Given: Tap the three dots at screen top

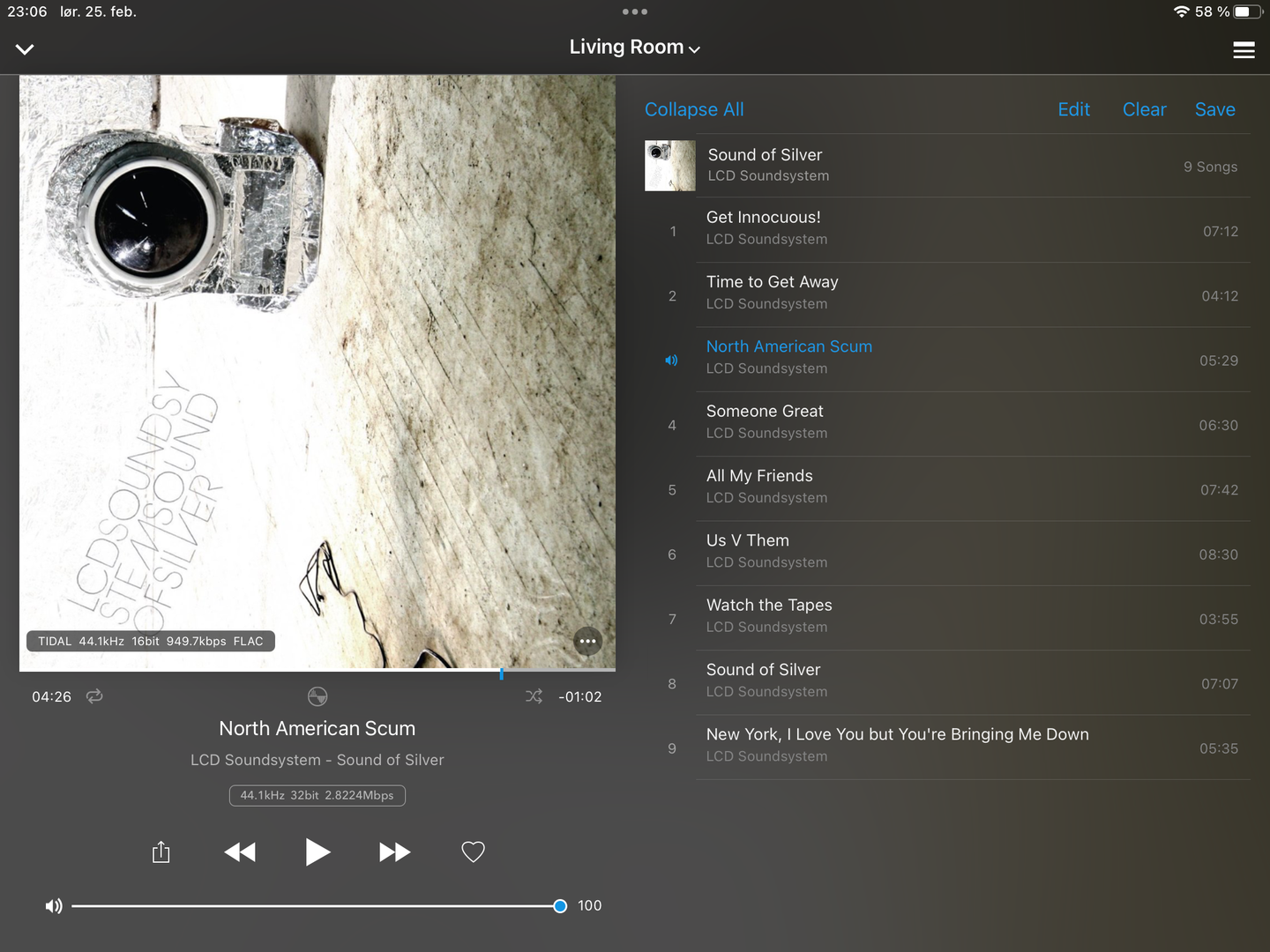Looking at the screenshot, I should click(x=635, y=11).
